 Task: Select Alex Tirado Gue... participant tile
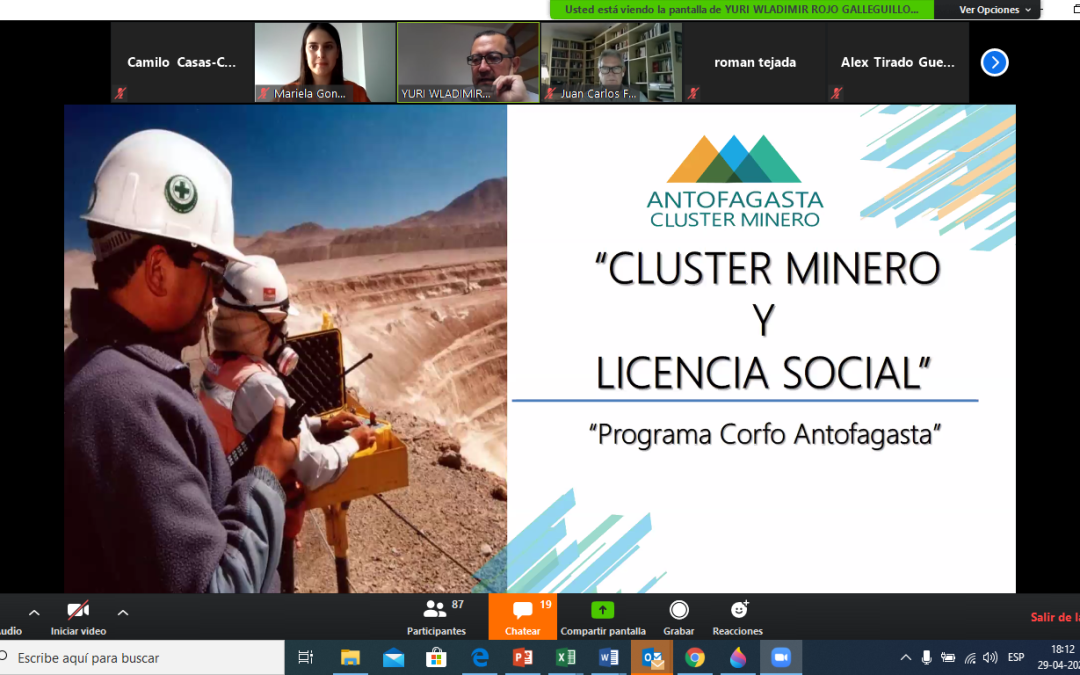coord(898,63)
